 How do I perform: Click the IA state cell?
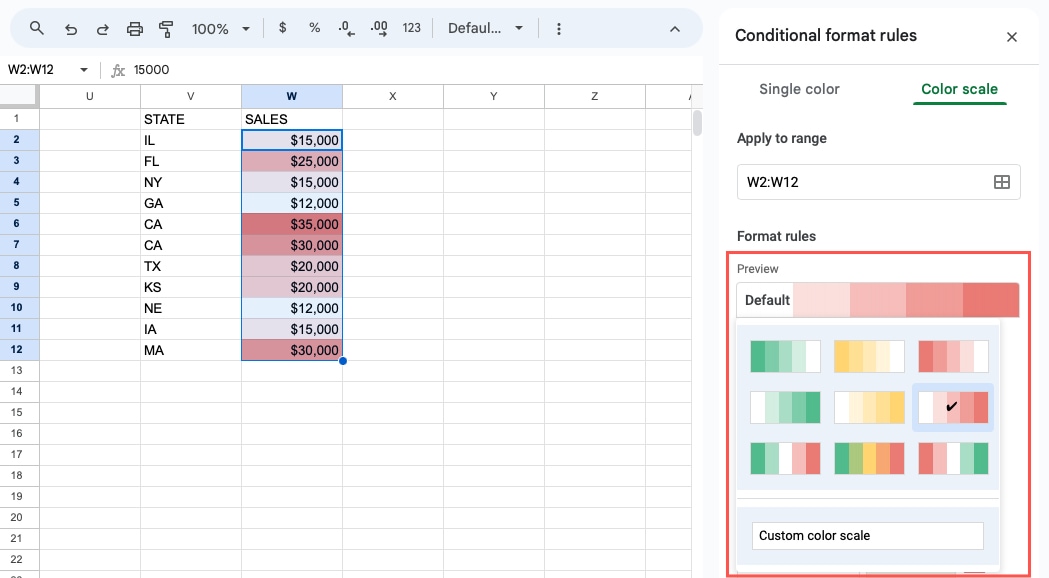point(191,329)
